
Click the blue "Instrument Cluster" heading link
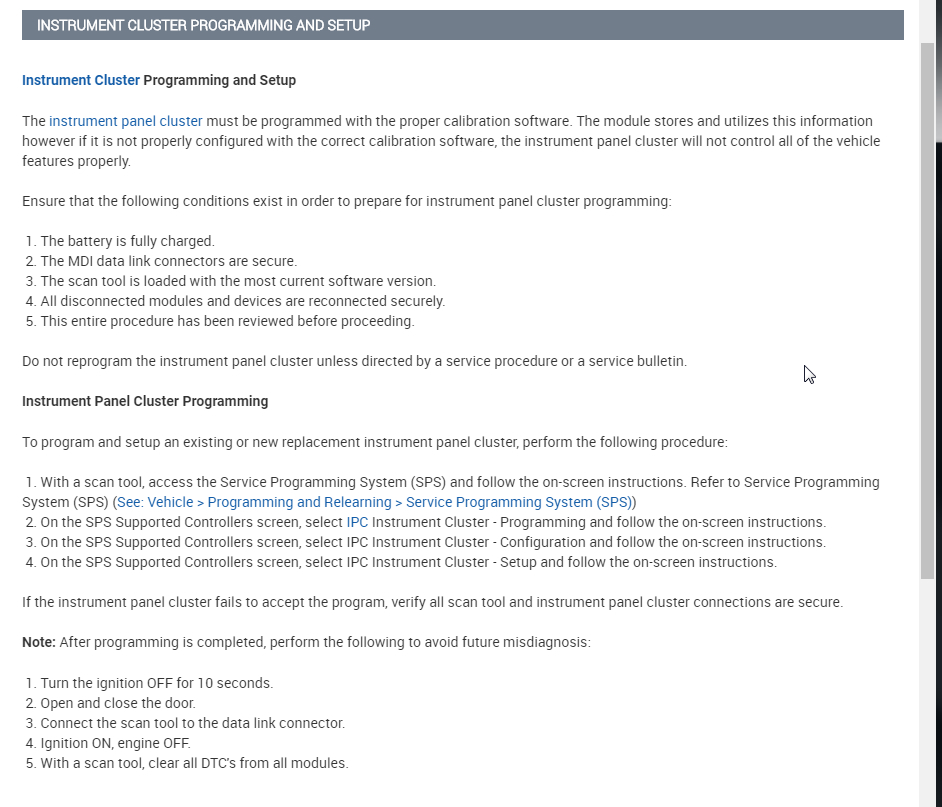click(x=81, y=80)
